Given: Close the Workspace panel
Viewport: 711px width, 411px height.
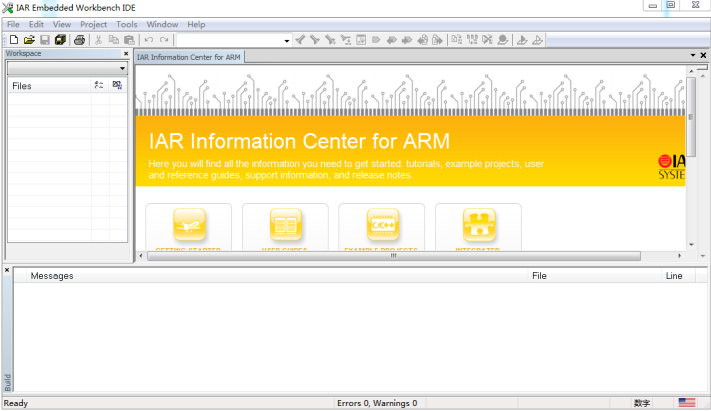Looking at the screenshot, I should [x=126, y=54].
